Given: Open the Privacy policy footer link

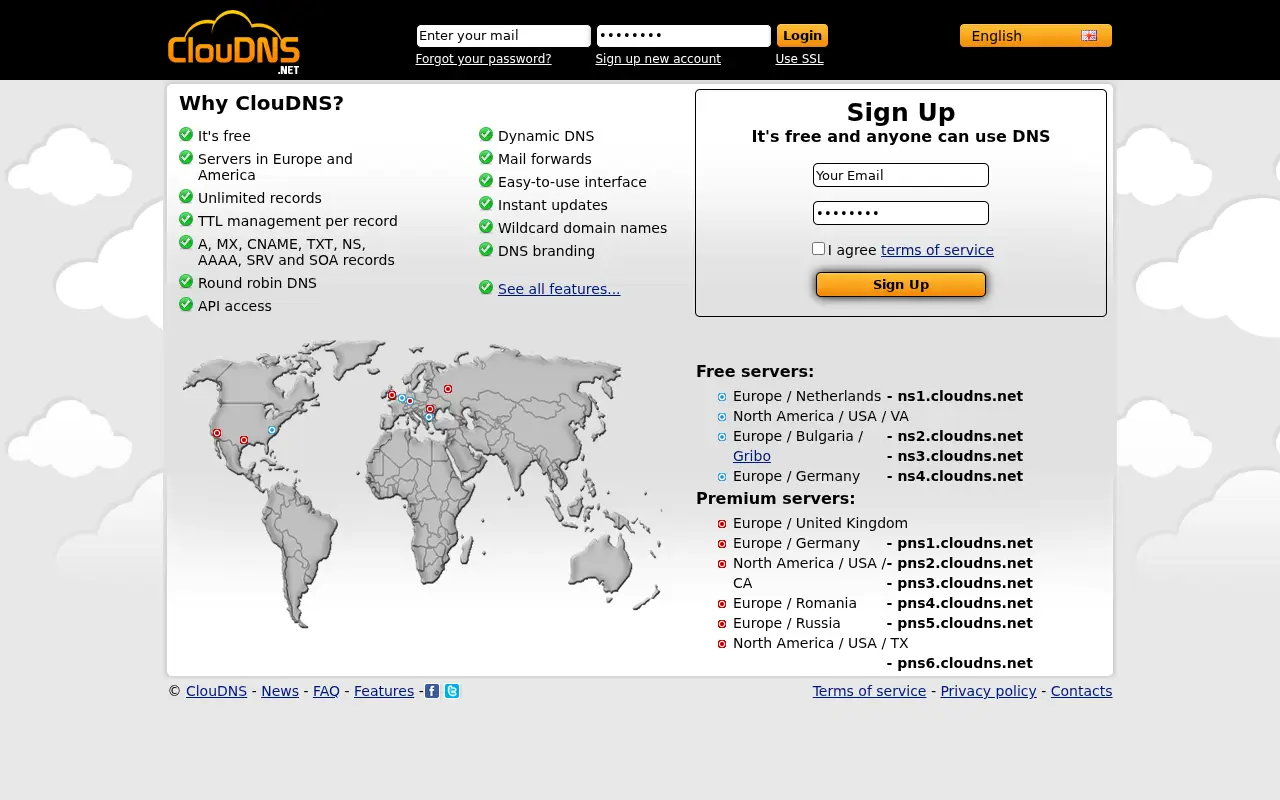Looking at the screenshot, I should pos(988,691).
